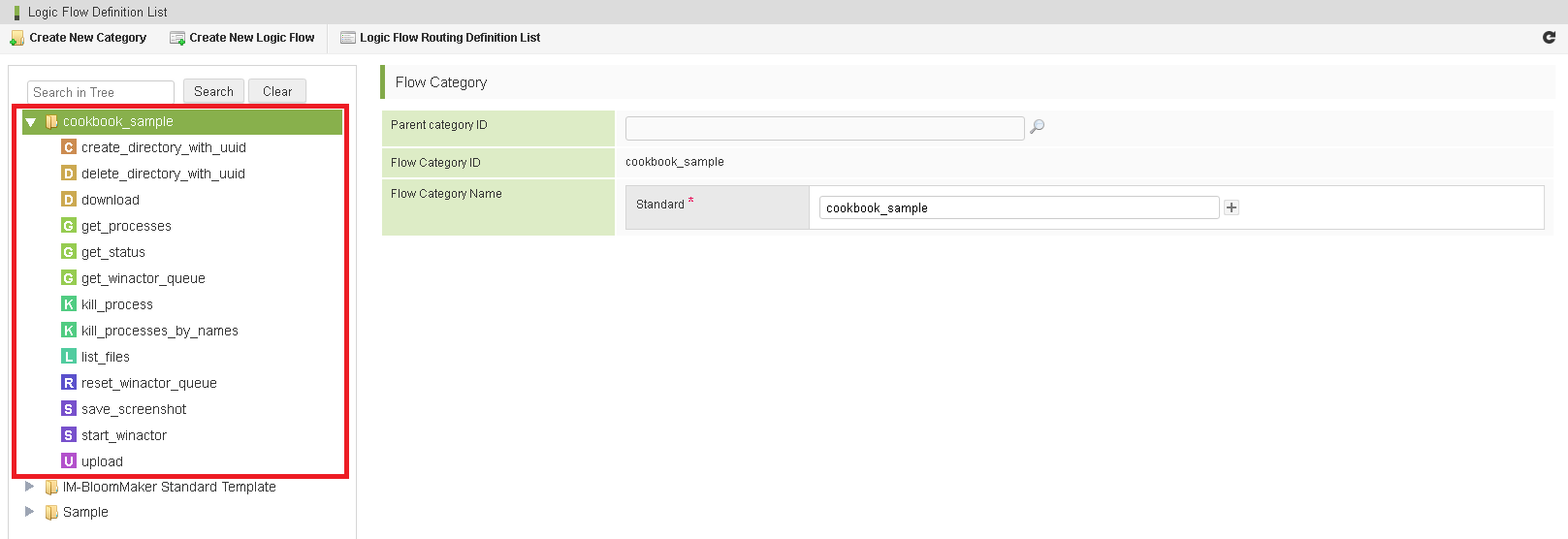Select the save_screenshot flow
The width and height of the screenshot is (1568, 539).
coord(134,409)
